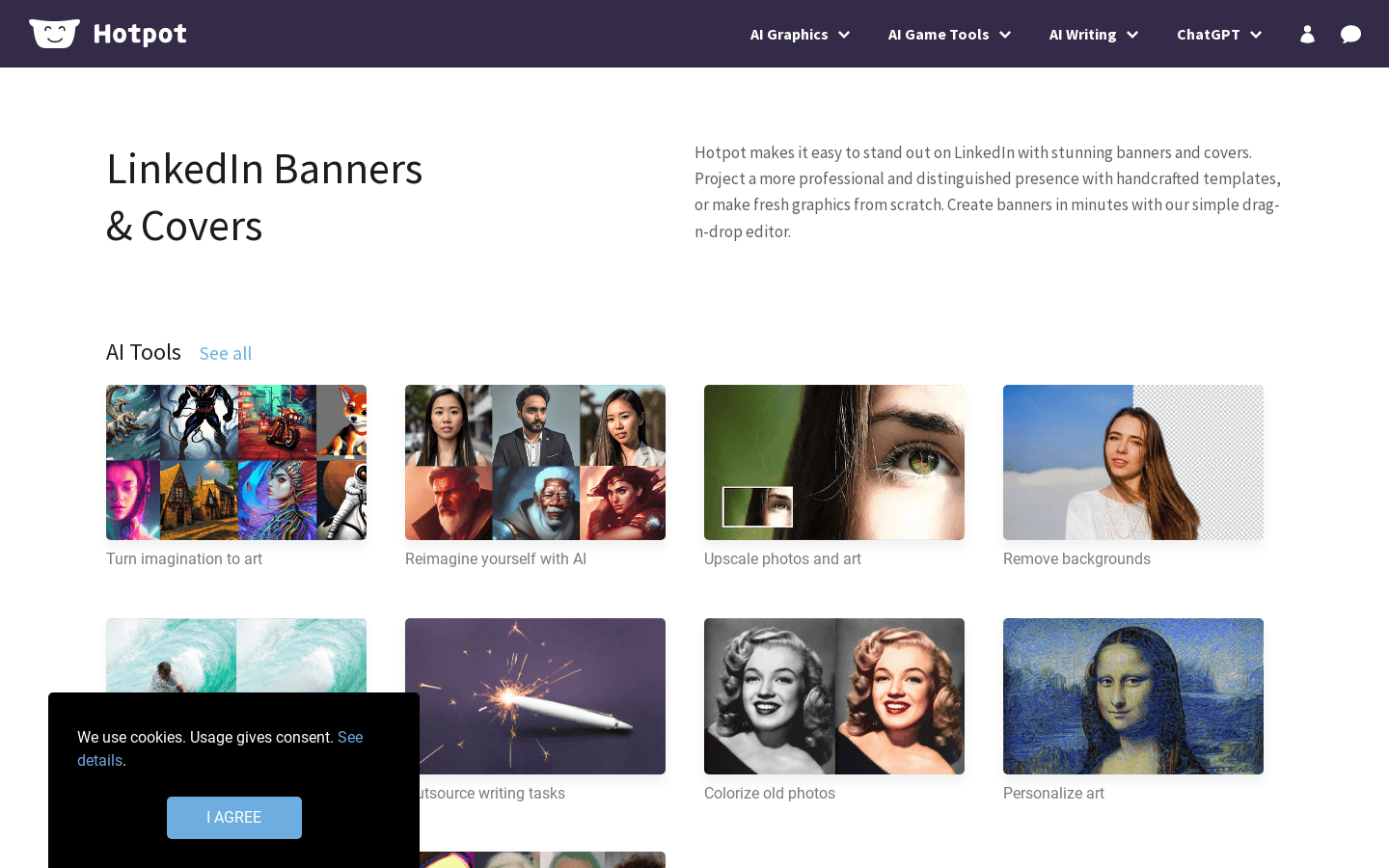The image size is (1389, 868).
Task: Select the Personalize art Mona Lisa image
Action: pos(1133,696)
